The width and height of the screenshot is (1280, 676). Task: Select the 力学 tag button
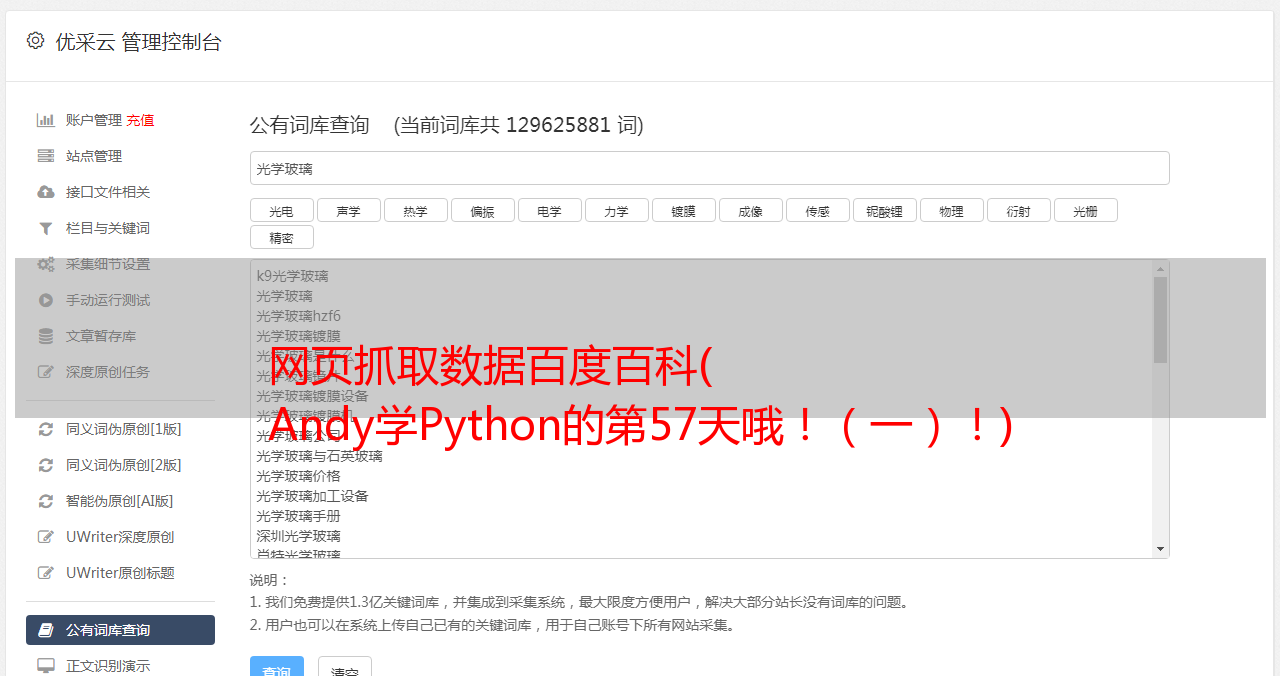pyautogui.click(x=617, y=210)
